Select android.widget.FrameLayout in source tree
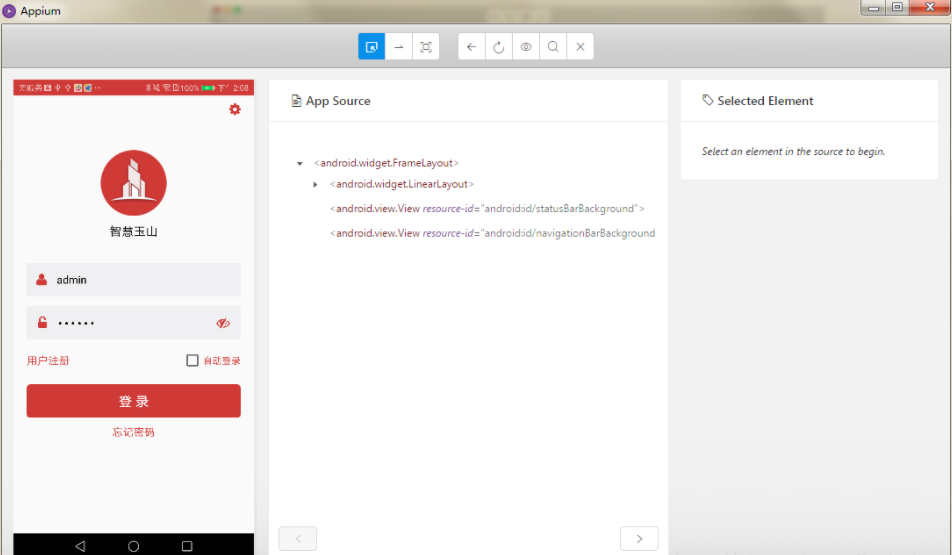Screen dimensions: 952x555 point(386,163)
